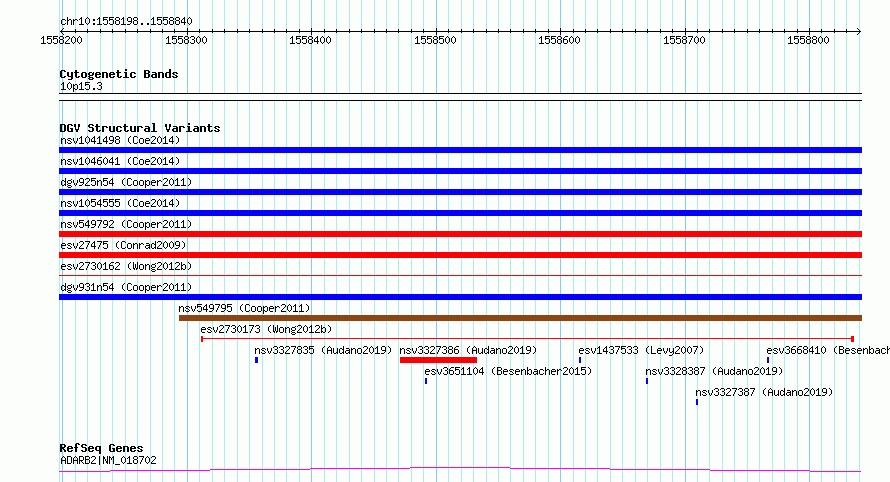Open the nsv3327386 (Audano2019) variant label

point(468,350)
